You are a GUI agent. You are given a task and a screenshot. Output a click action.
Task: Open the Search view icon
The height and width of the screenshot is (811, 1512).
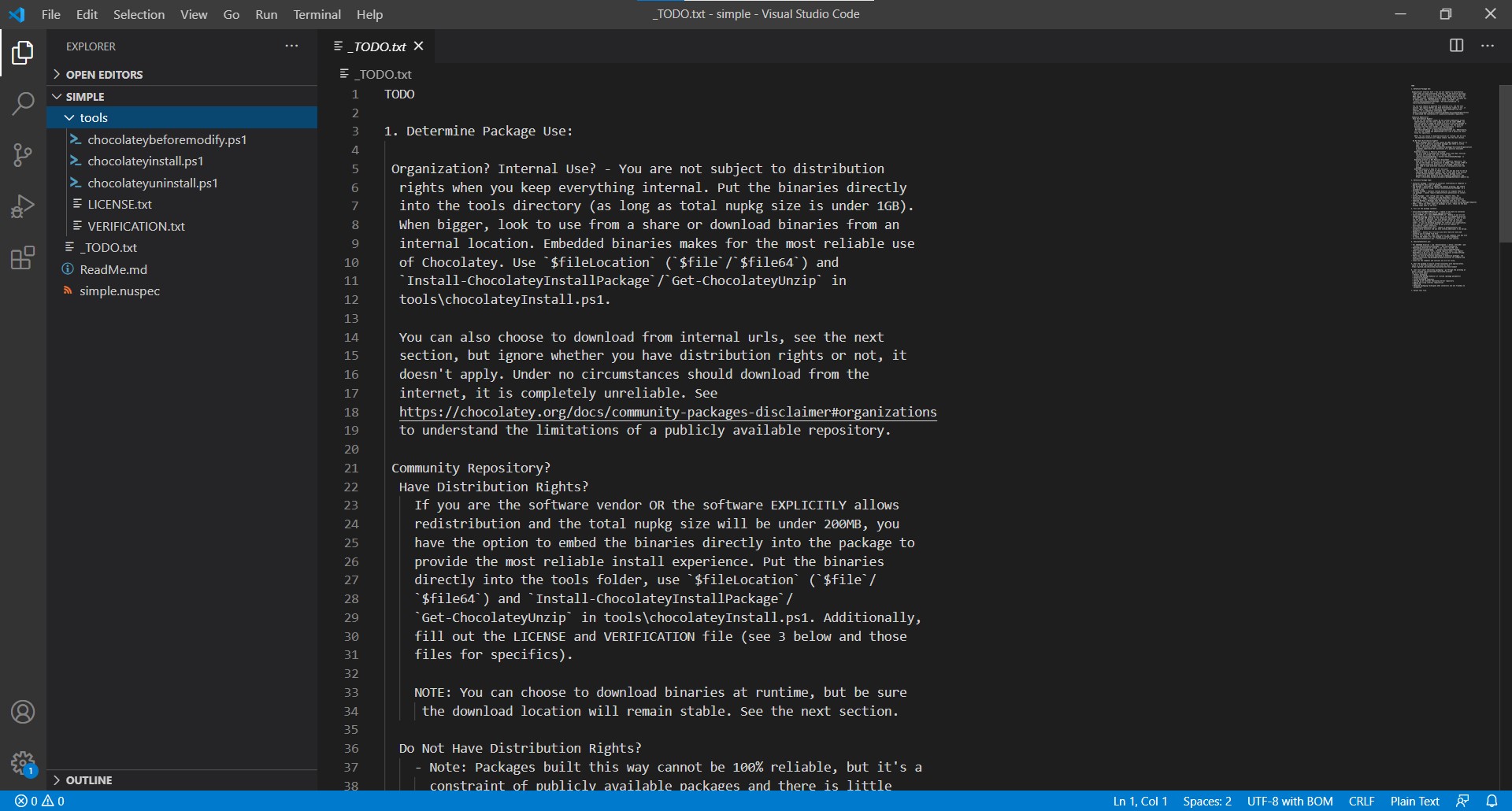coord(23,103)
